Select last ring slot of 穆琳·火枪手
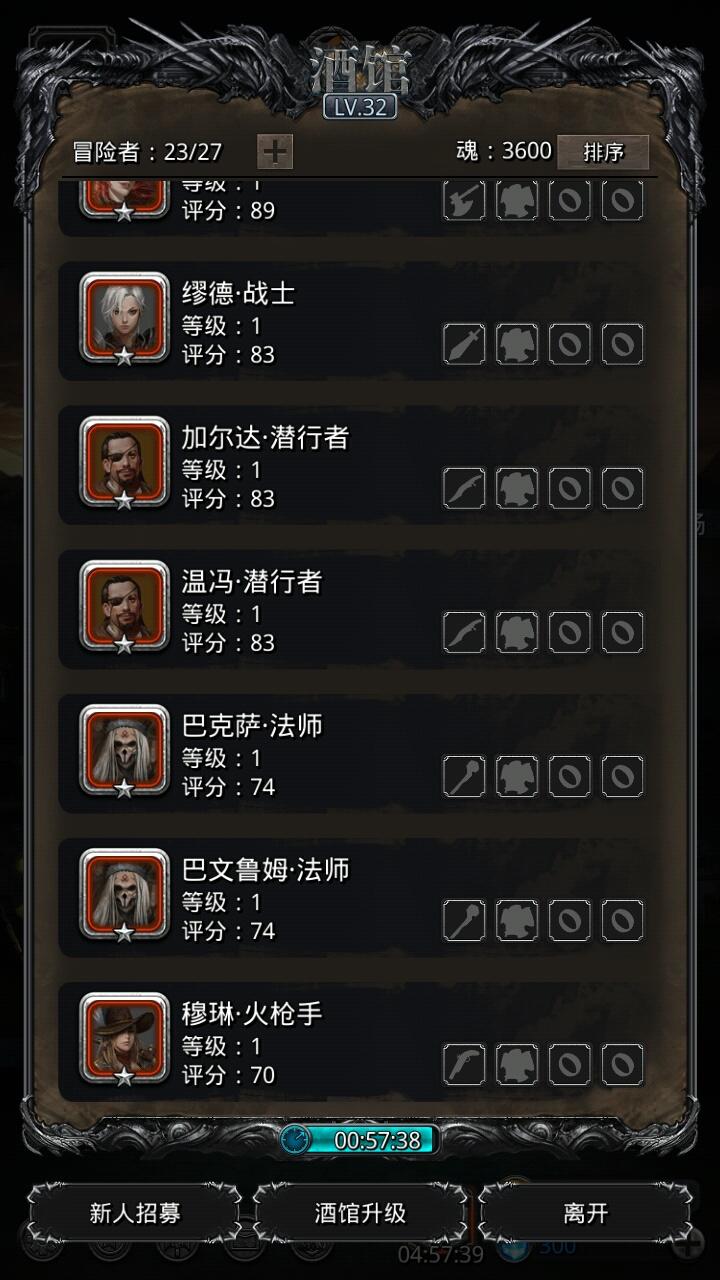This screenshot has width=720, height=1280. point(622,1064)
